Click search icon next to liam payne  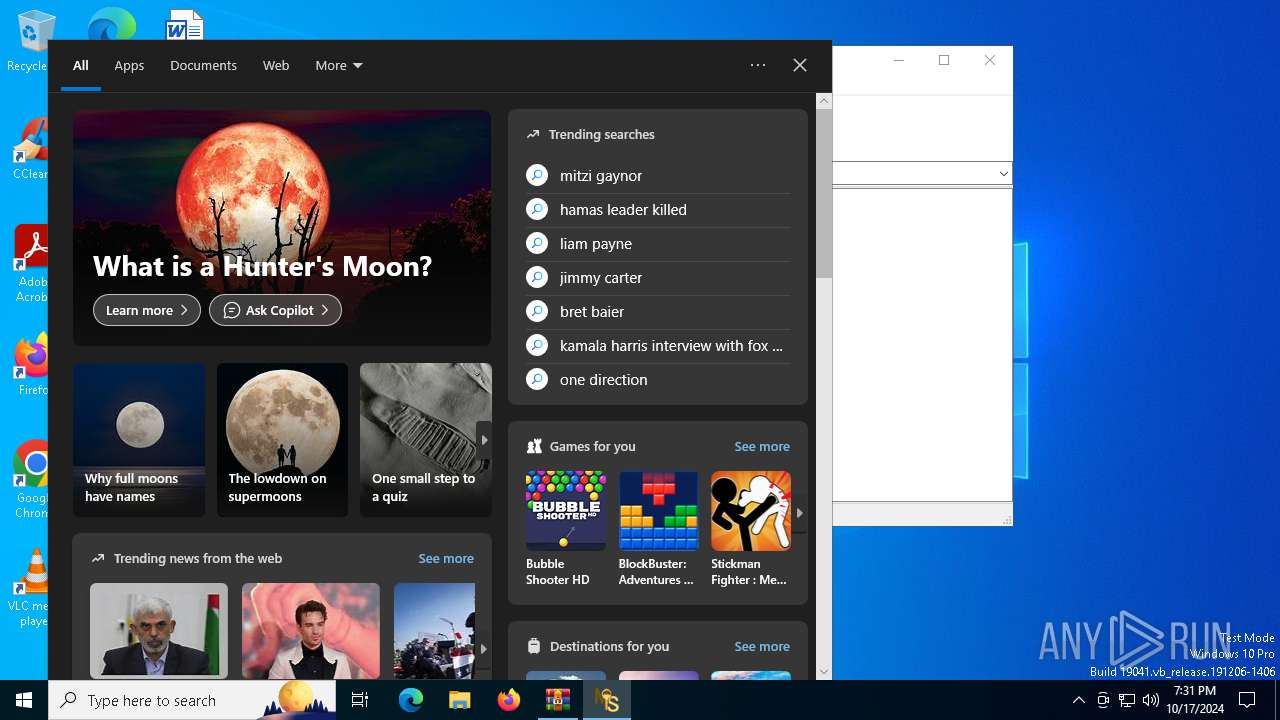pyautogui.click(x=537, y=244)
